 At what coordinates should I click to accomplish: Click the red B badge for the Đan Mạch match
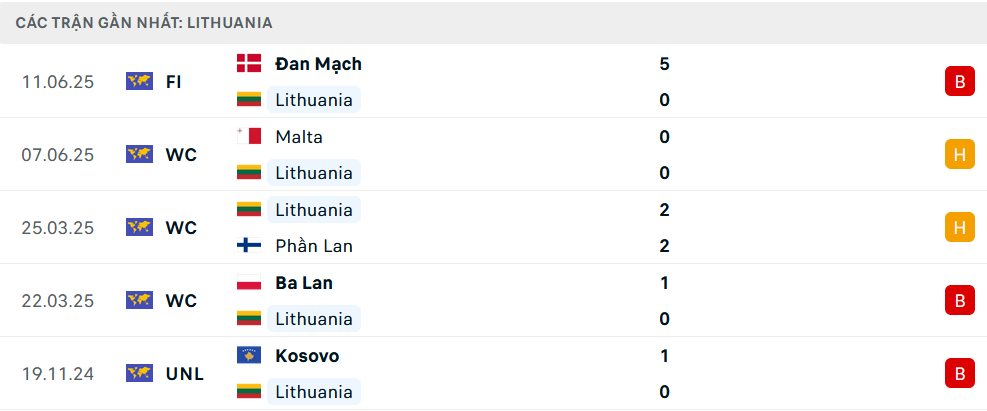959,82
